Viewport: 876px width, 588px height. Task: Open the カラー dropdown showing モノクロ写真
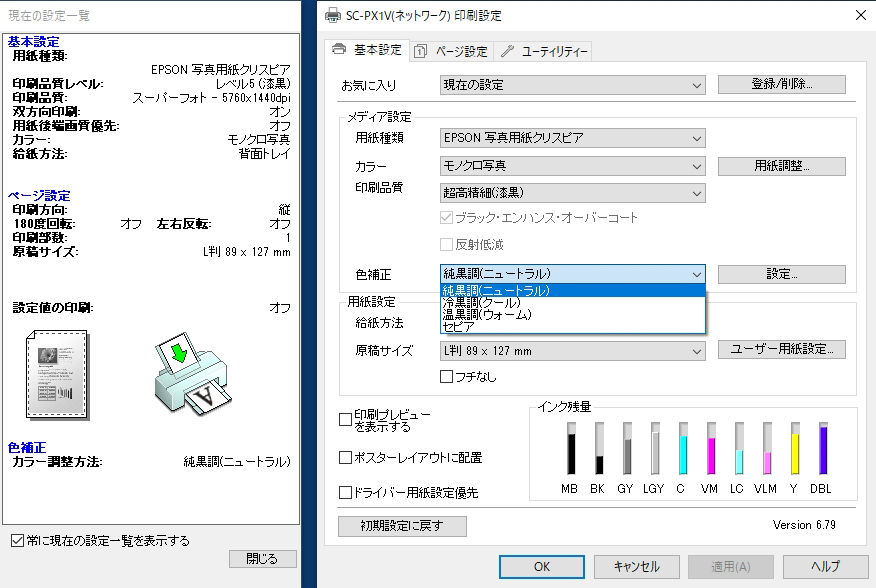(x=571, y=166)
